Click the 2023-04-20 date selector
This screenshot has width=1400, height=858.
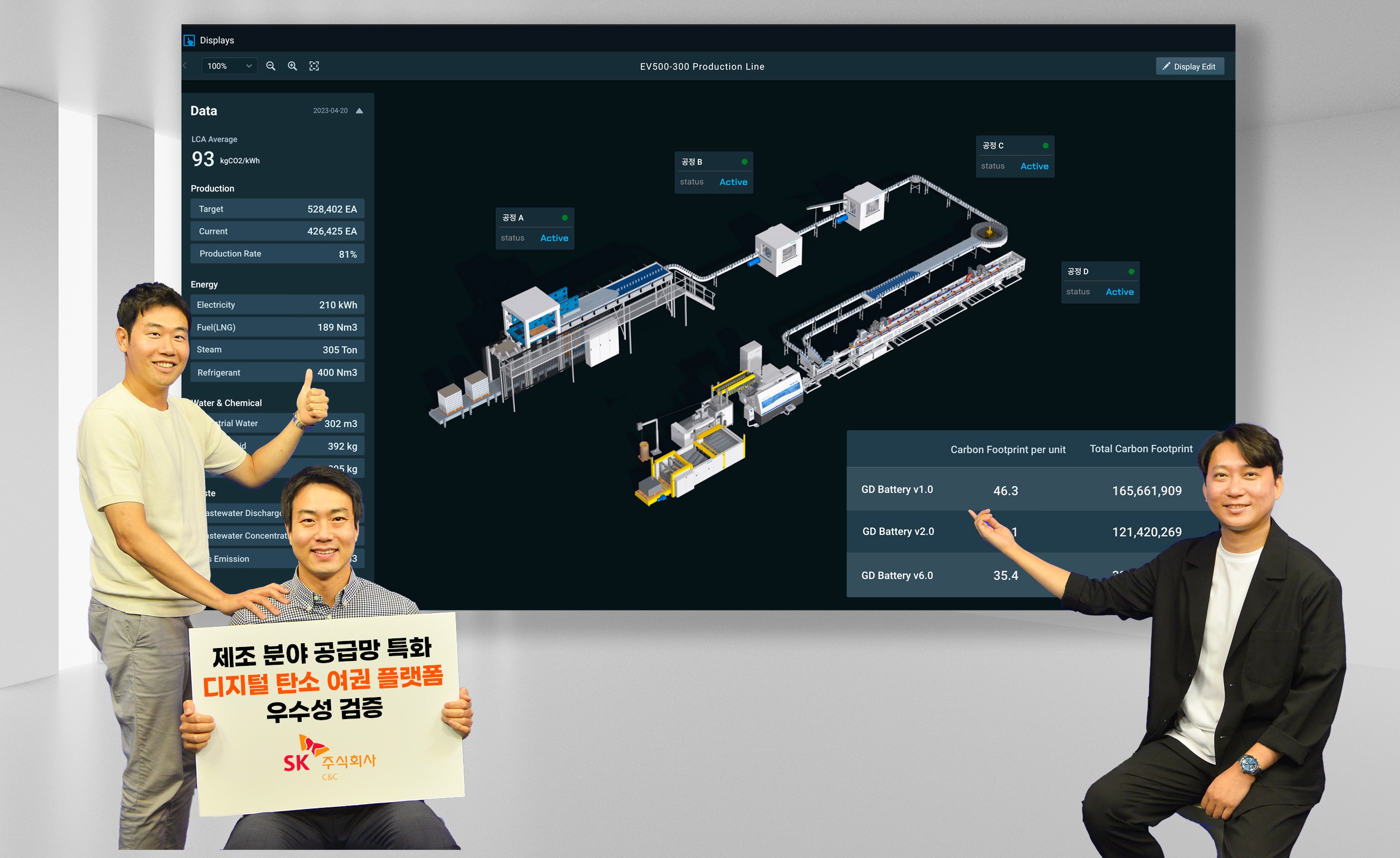click(330, 111)
